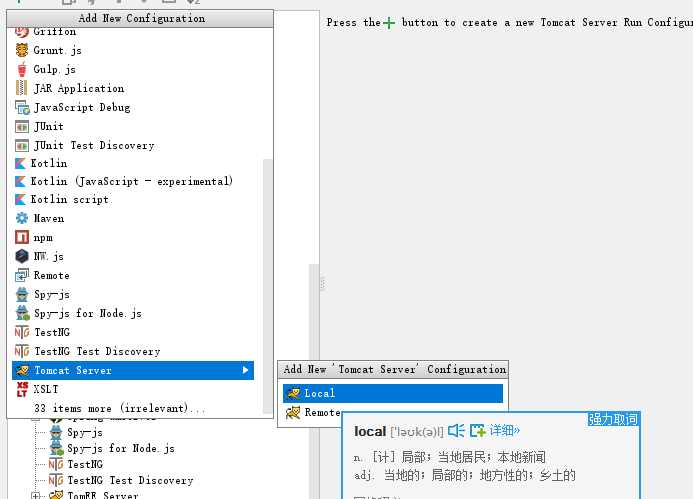This screenshot has height=499, width=693.
Task: Add word to vocabulary book icon
Action: coord(478,430)
